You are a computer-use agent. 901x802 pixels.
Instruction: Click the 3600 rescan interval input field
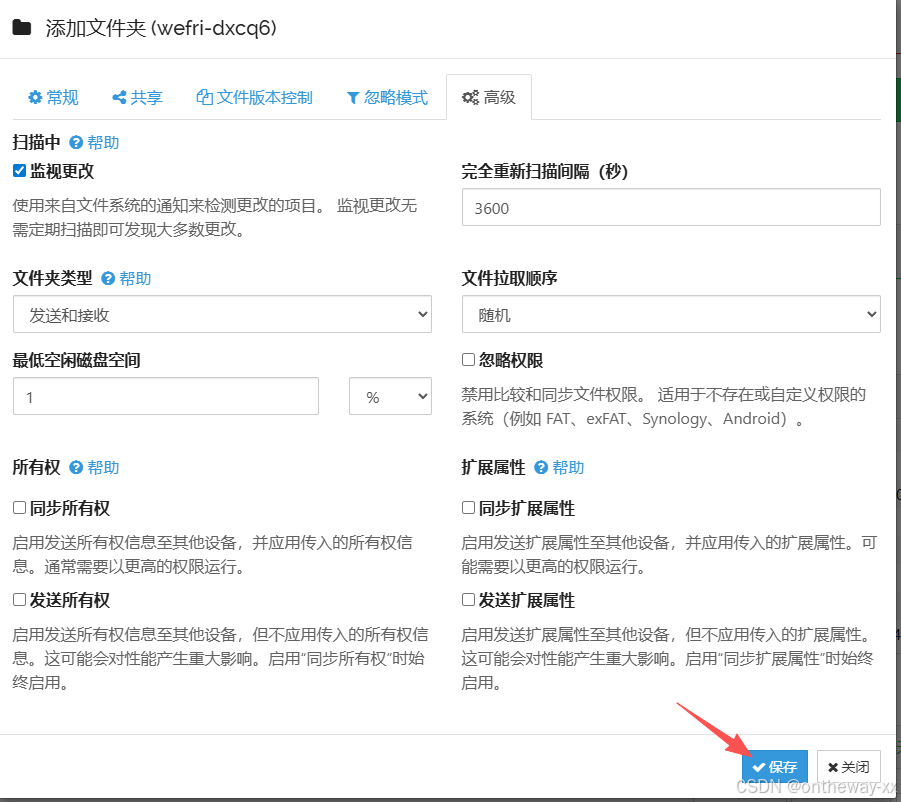point(671,207)
